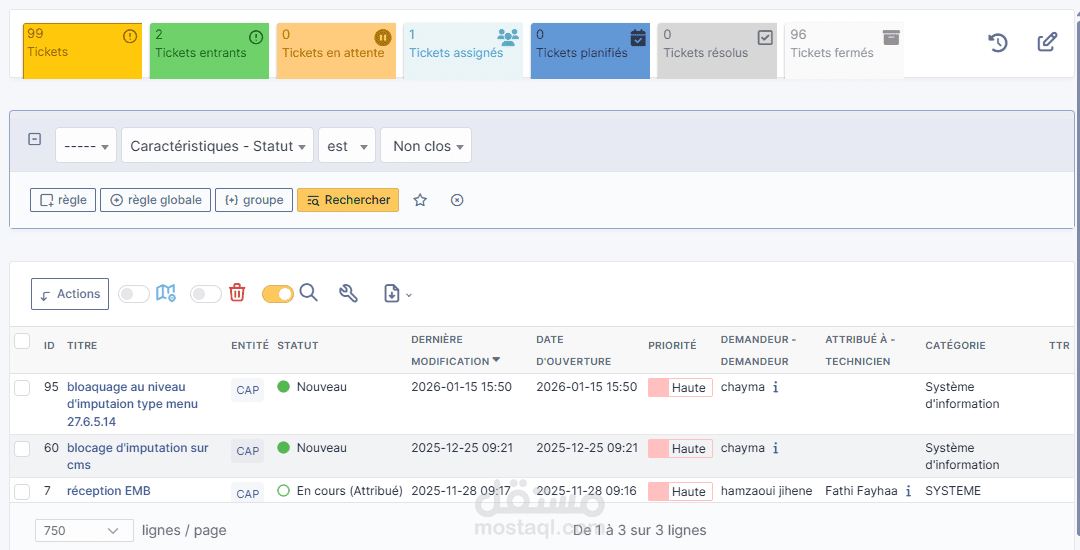Image resolution: width=1080 pixels, height=550 pixels.
Task: Click the alert icon on Tickets entrants card
Action: [256, 36]
